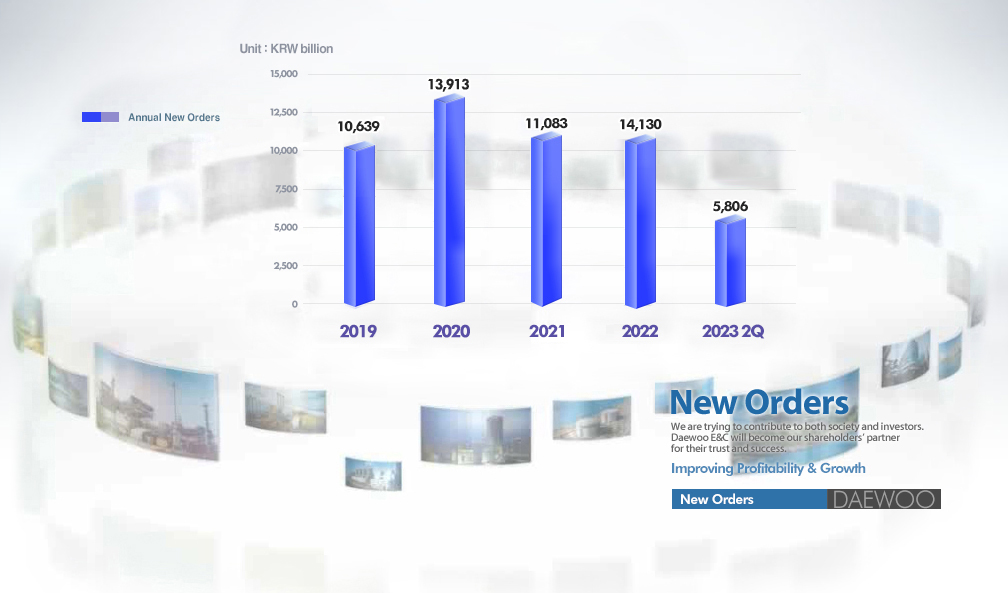
Task: Click the Unit : KRW billion text
Action: 286,49
